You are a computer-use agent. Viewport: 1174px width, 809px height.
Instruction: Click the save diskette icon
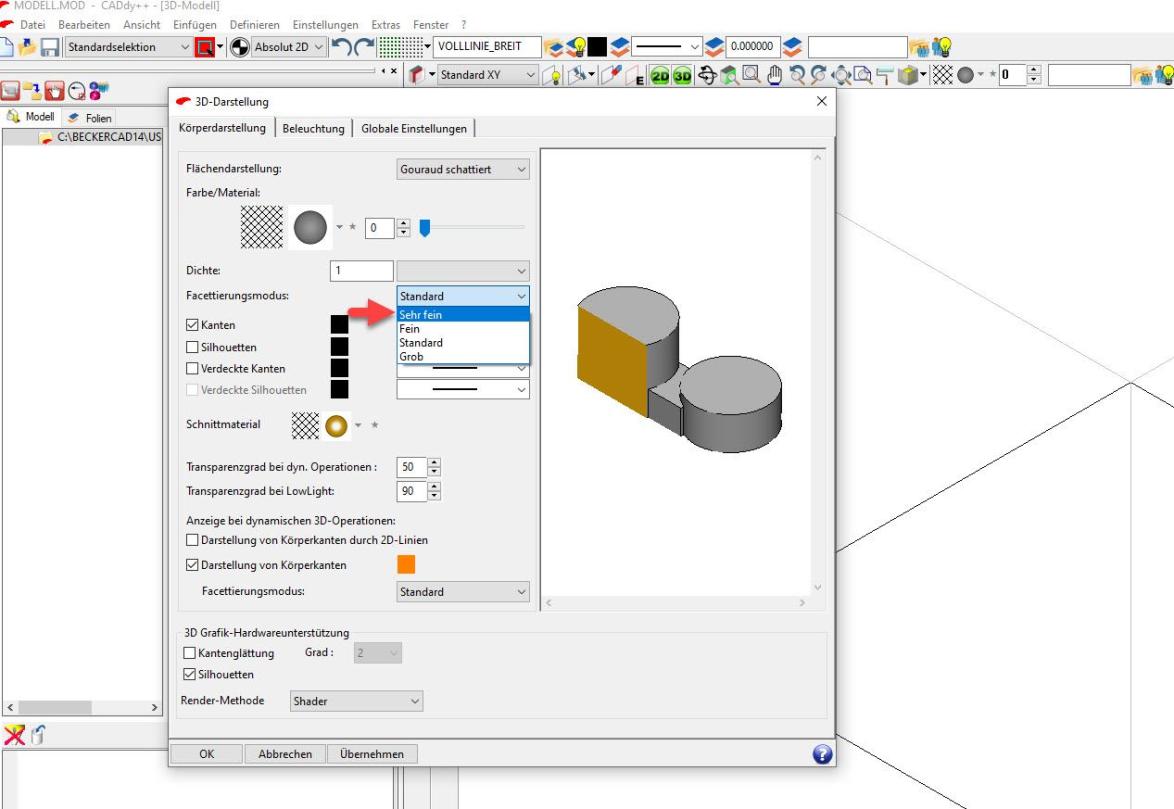(50, 47)
